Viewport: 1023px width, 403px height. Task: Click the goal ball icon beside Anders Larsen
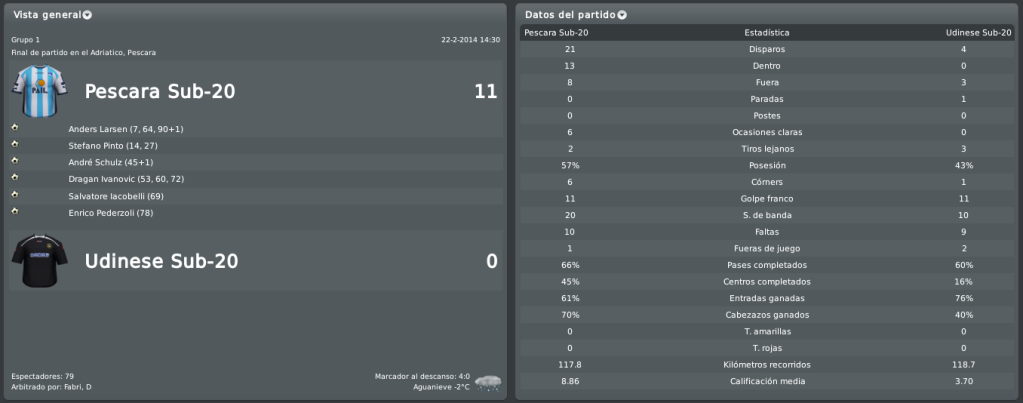point(14,127)
